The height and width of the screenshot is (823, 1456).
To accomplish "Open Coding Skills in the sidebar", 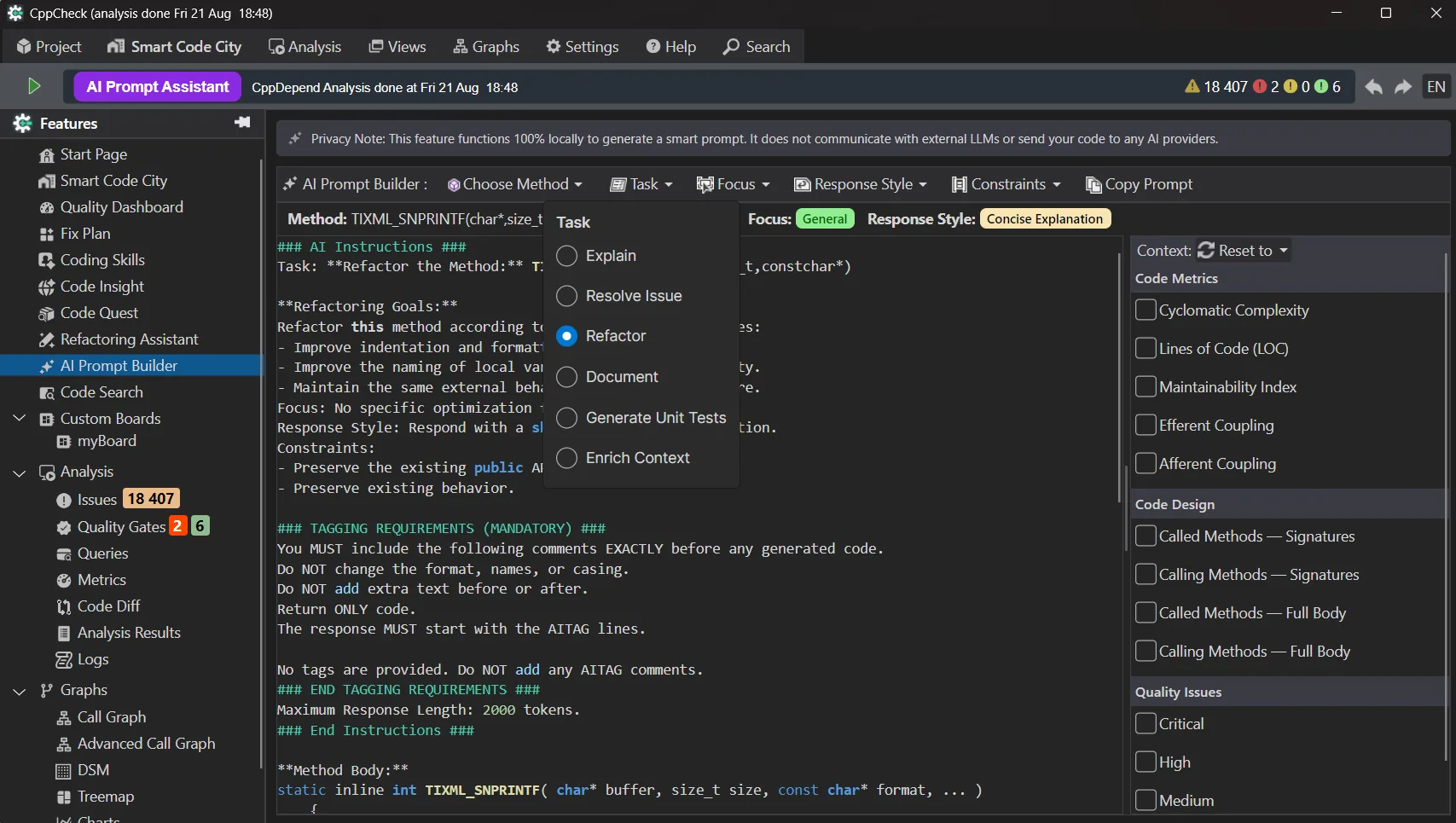I will tap(92, 260).
